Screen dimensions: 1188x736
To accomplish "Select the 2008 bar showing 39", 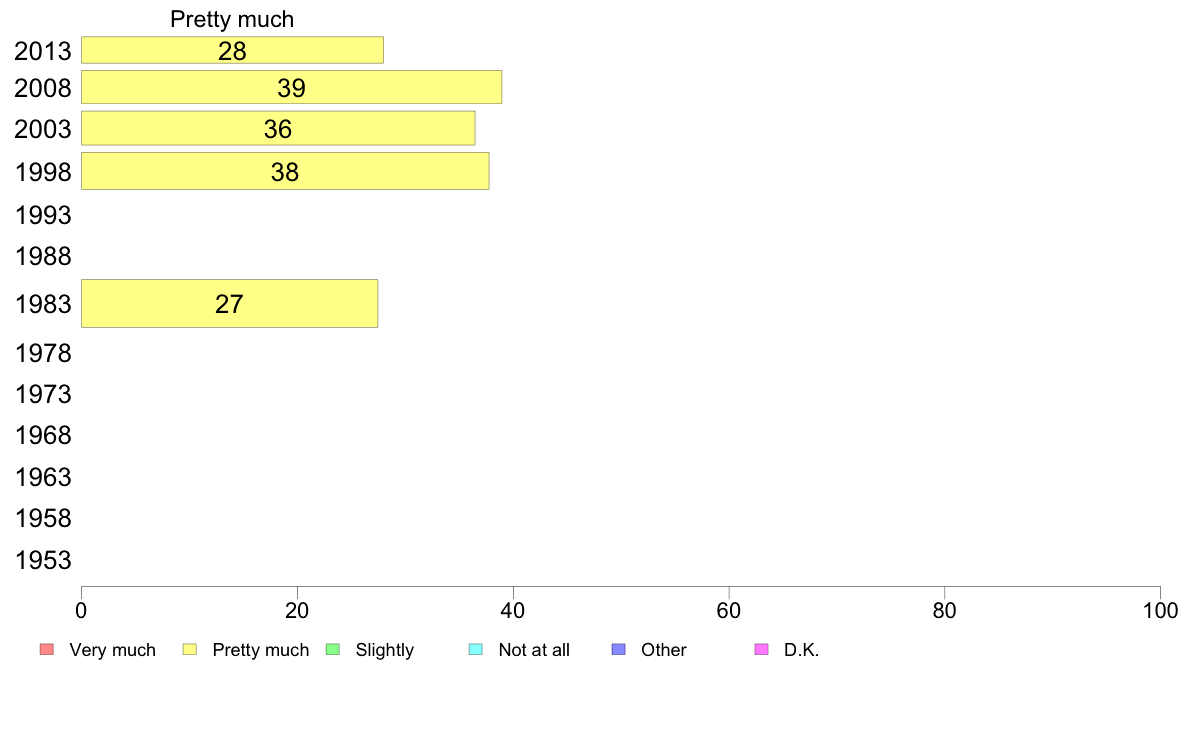I will coord(291,87).
